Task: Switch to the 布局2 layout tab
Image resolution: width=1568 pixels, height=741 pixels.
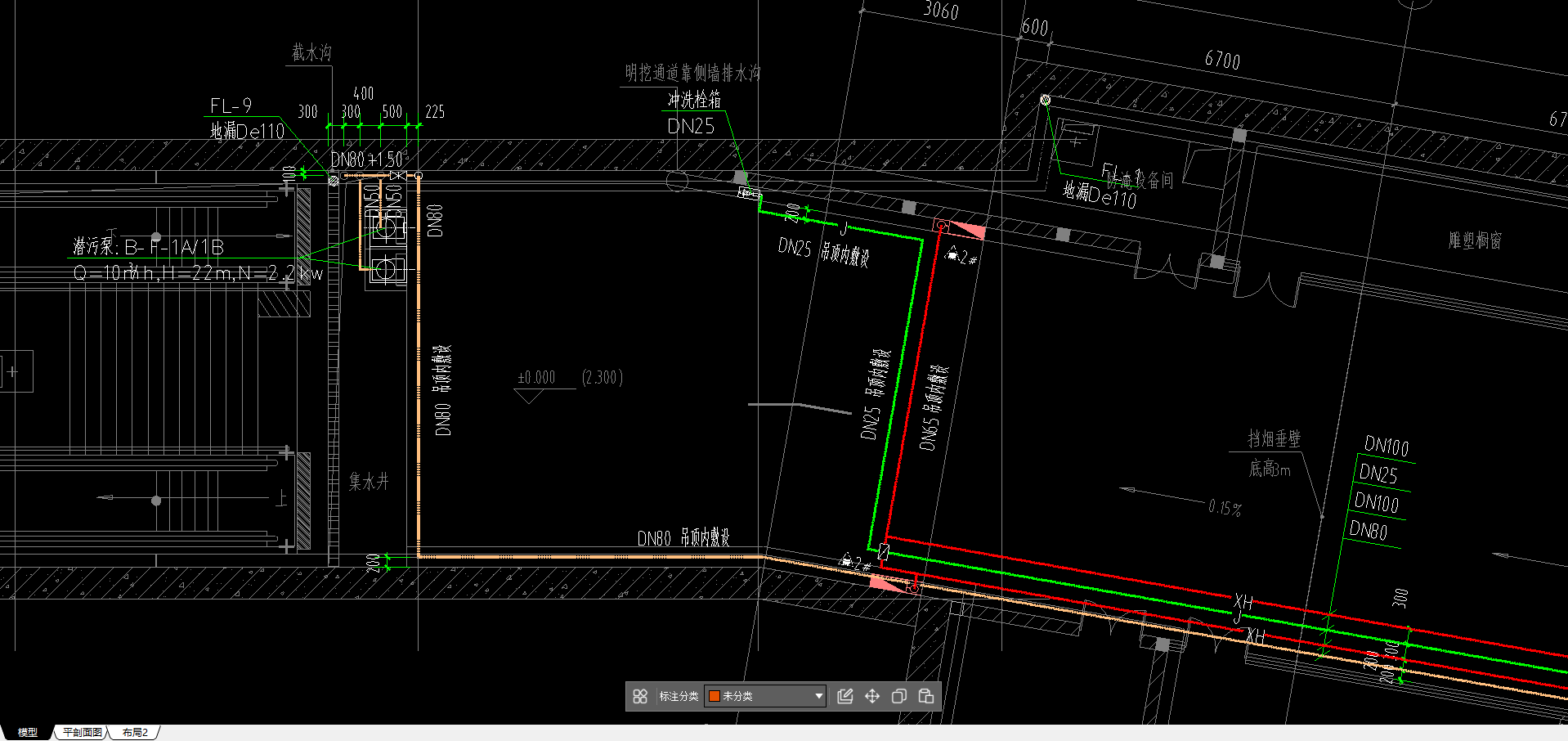Action: (x=135, y=732)
